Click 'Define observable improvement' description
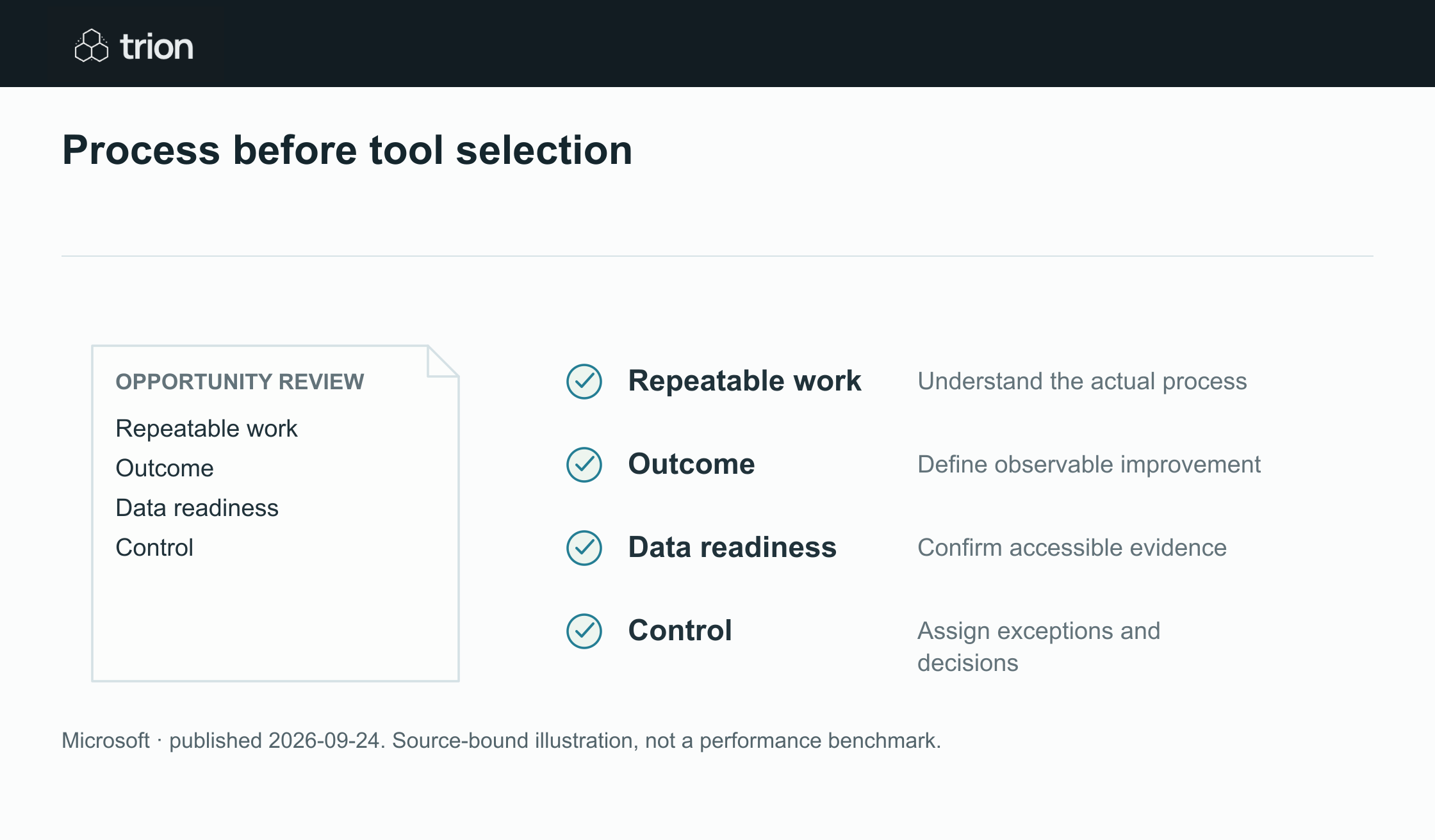 point(1089,465)
